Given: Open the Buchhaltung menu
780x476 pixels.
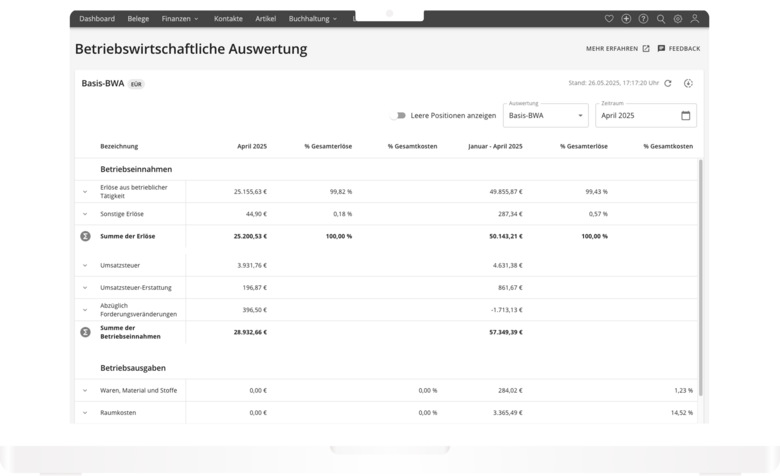Looking at the screenshot, I should [313, 19].
